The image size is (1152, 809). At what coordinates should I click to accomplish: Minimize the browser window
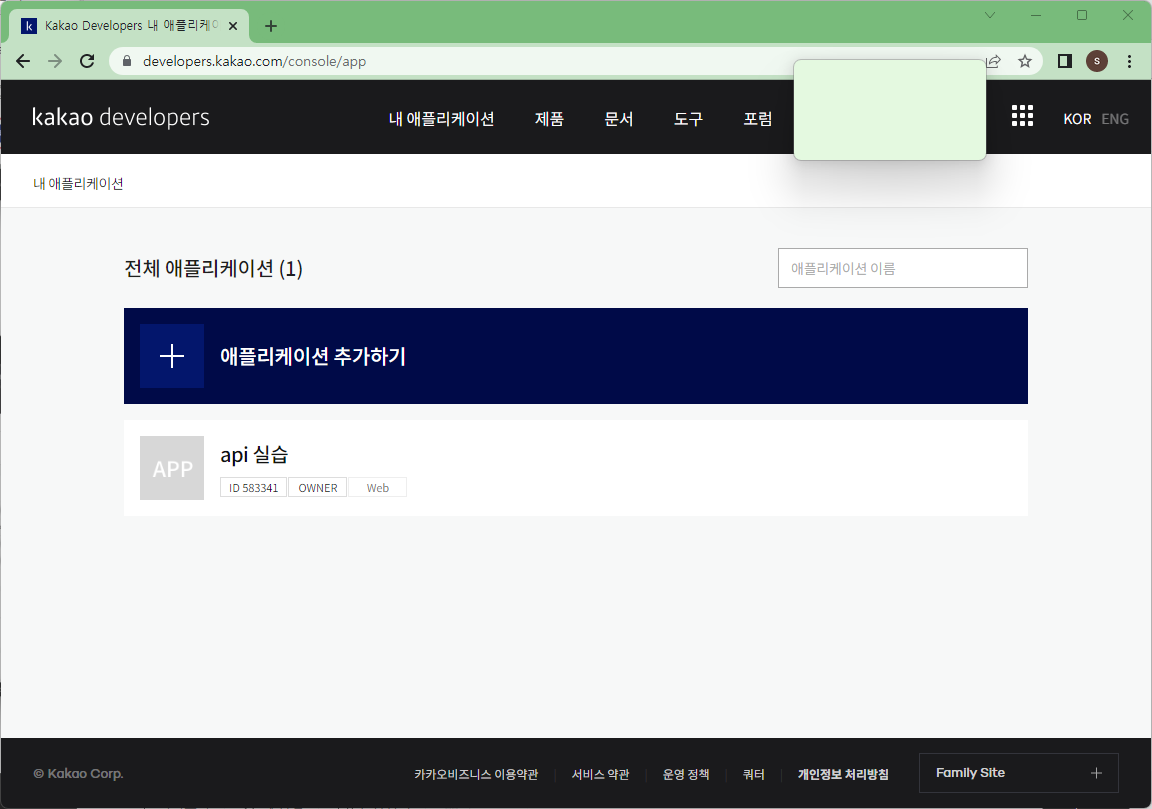[x=1036, y=15]
